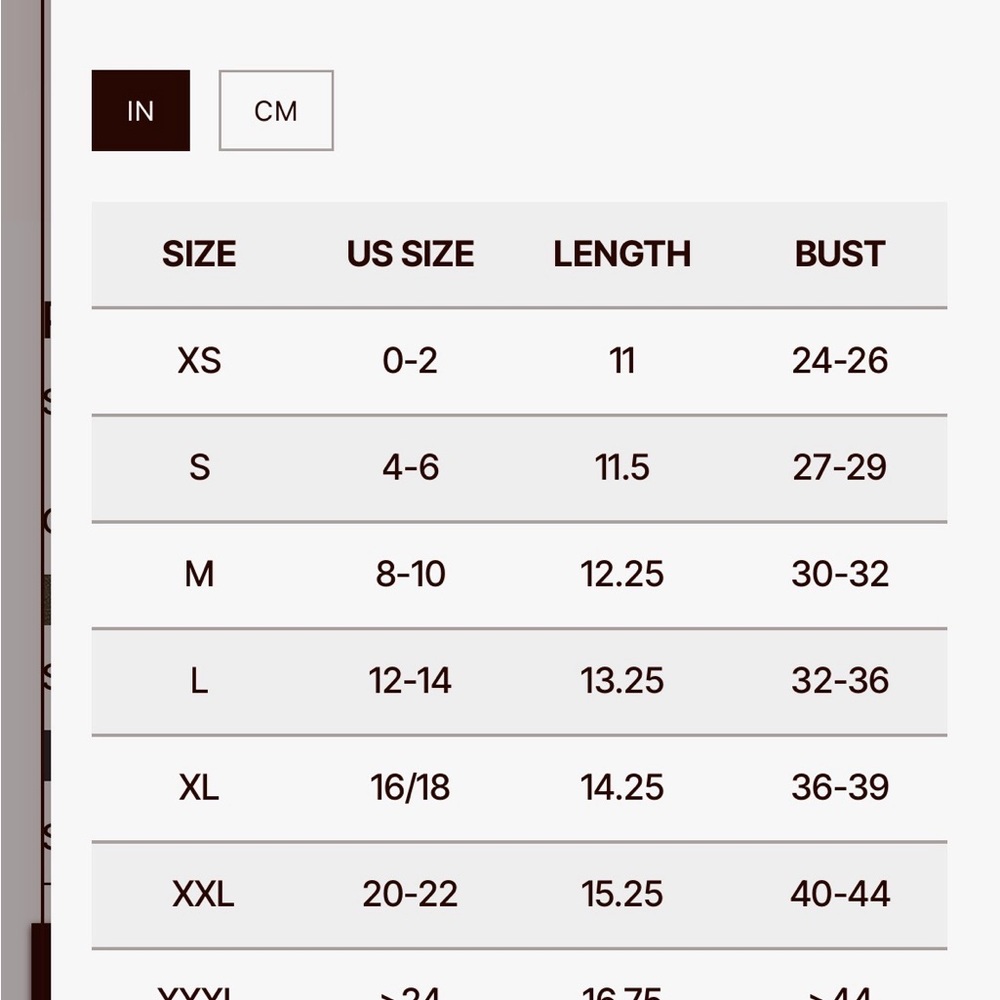Click the SIZE column header
The height and width of the screenshot is (1000, 1000).
pyautogui.click(x=199, y=254)
